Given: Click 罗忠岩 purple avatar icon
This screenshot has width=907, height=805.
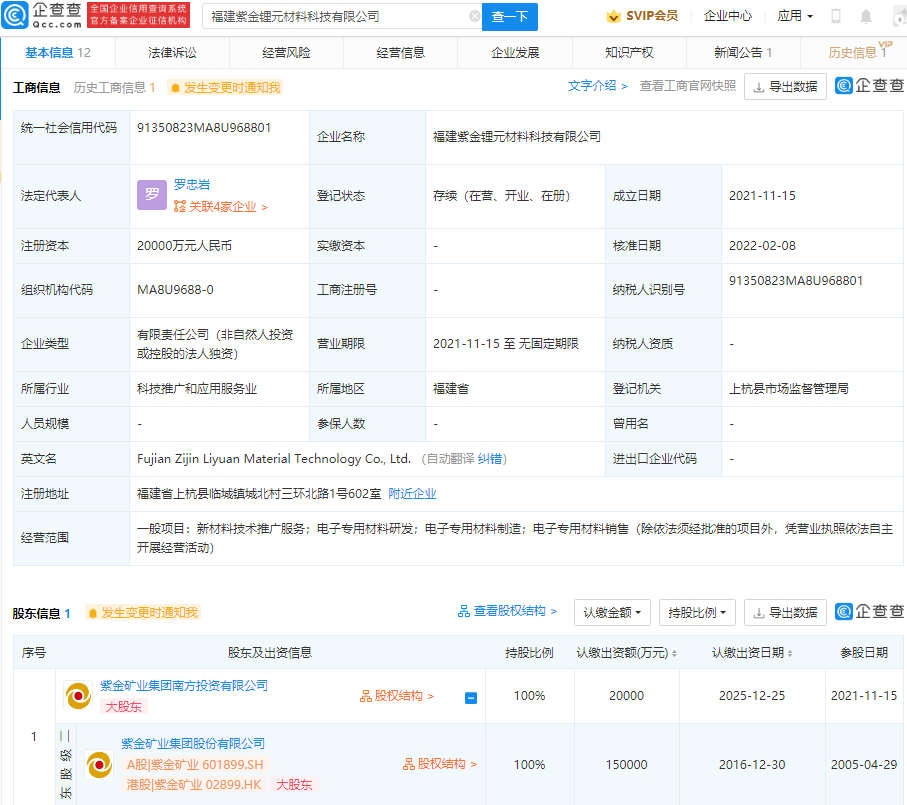Looking at the screenshot, I should click(x=152, y=195).
